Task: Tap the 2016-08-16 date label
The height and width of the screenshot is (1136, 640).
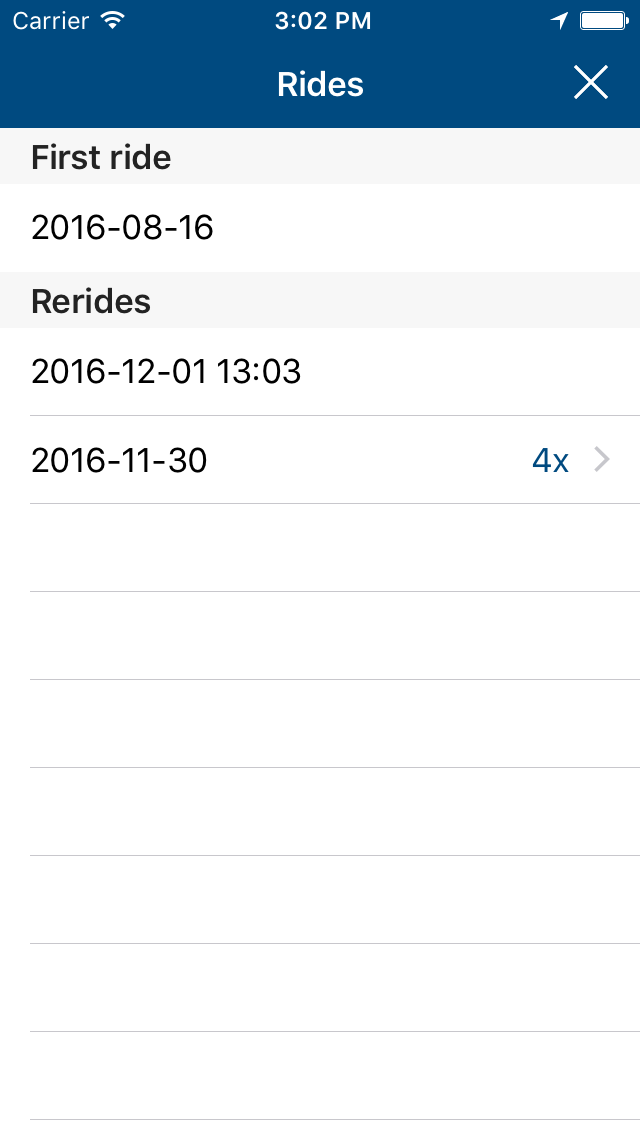Action: (123, 228)
